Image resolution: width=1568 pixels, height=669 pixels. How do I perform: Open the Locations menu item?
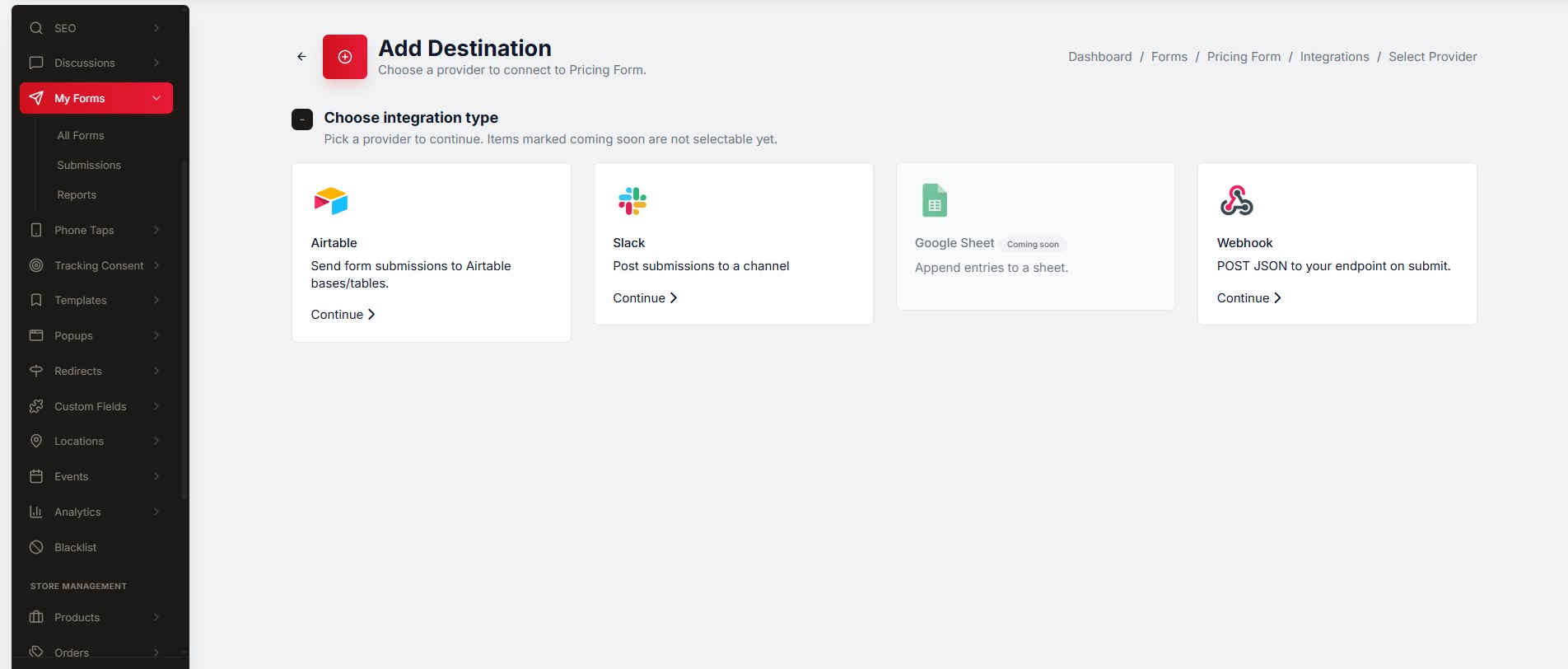[96, 441]
